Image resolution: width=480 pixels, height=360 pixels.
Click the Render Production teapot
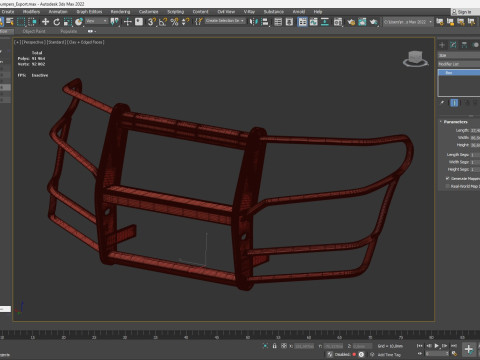click(x=374, y=22)
